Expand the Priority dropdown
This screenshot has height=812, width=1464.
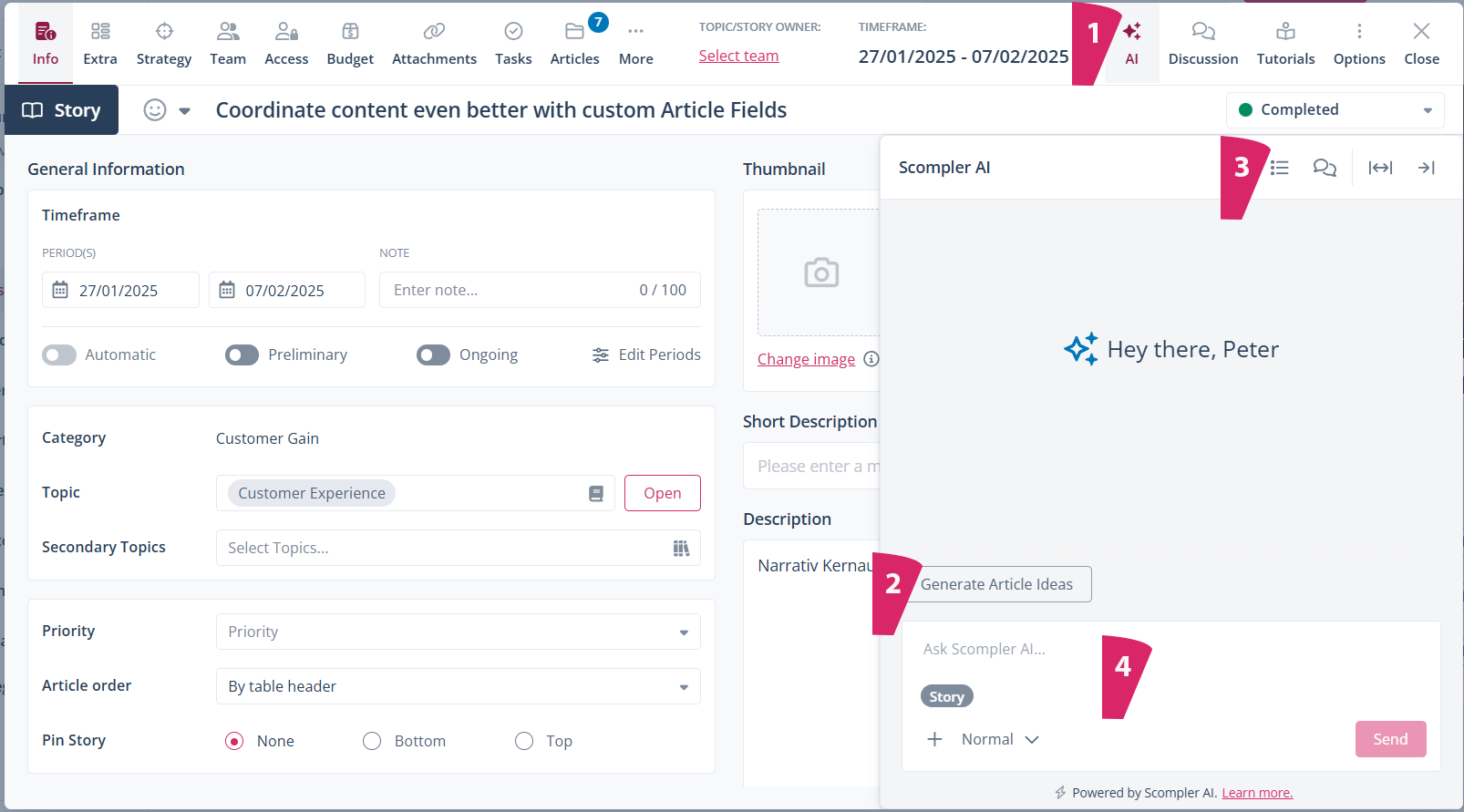458,632
